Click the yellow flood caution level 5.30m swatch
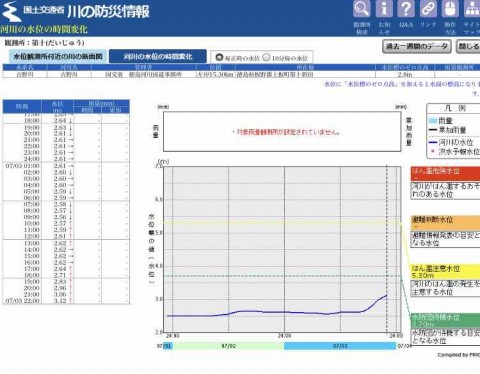Image resolution: width=480 pixels, height=374 pixels. [x=445, y=272]
